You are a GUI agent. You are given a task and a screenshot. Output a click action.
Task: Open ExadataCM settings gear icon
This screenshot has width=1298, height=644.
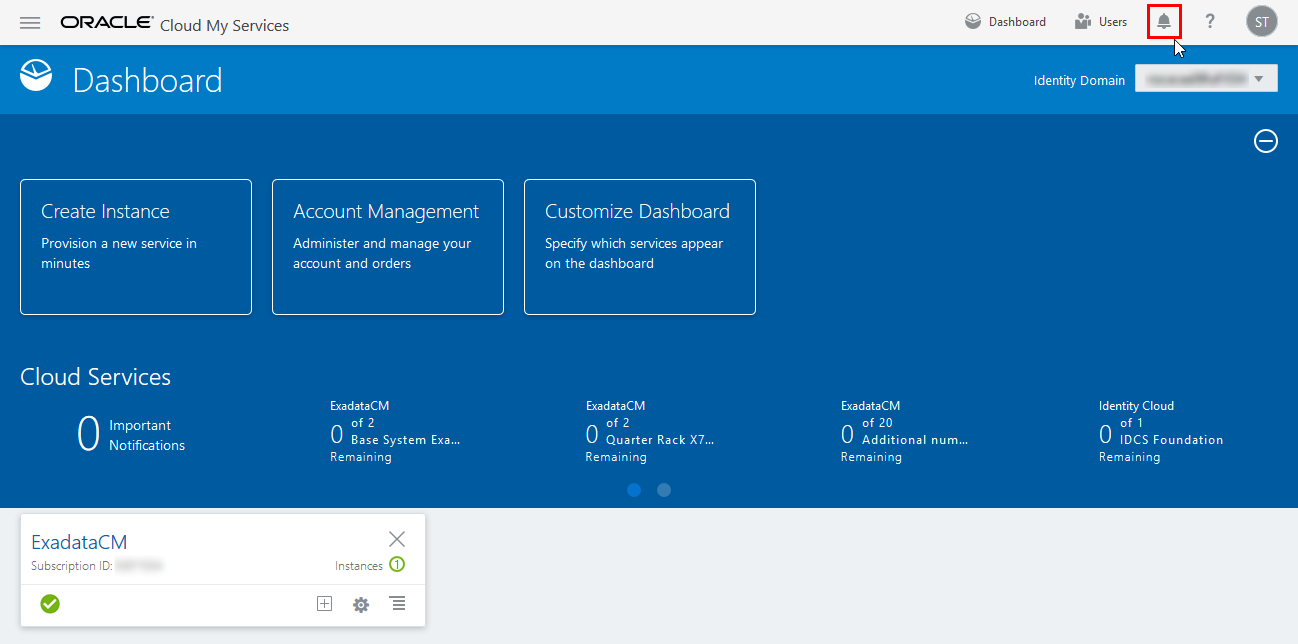click(361, 604)
